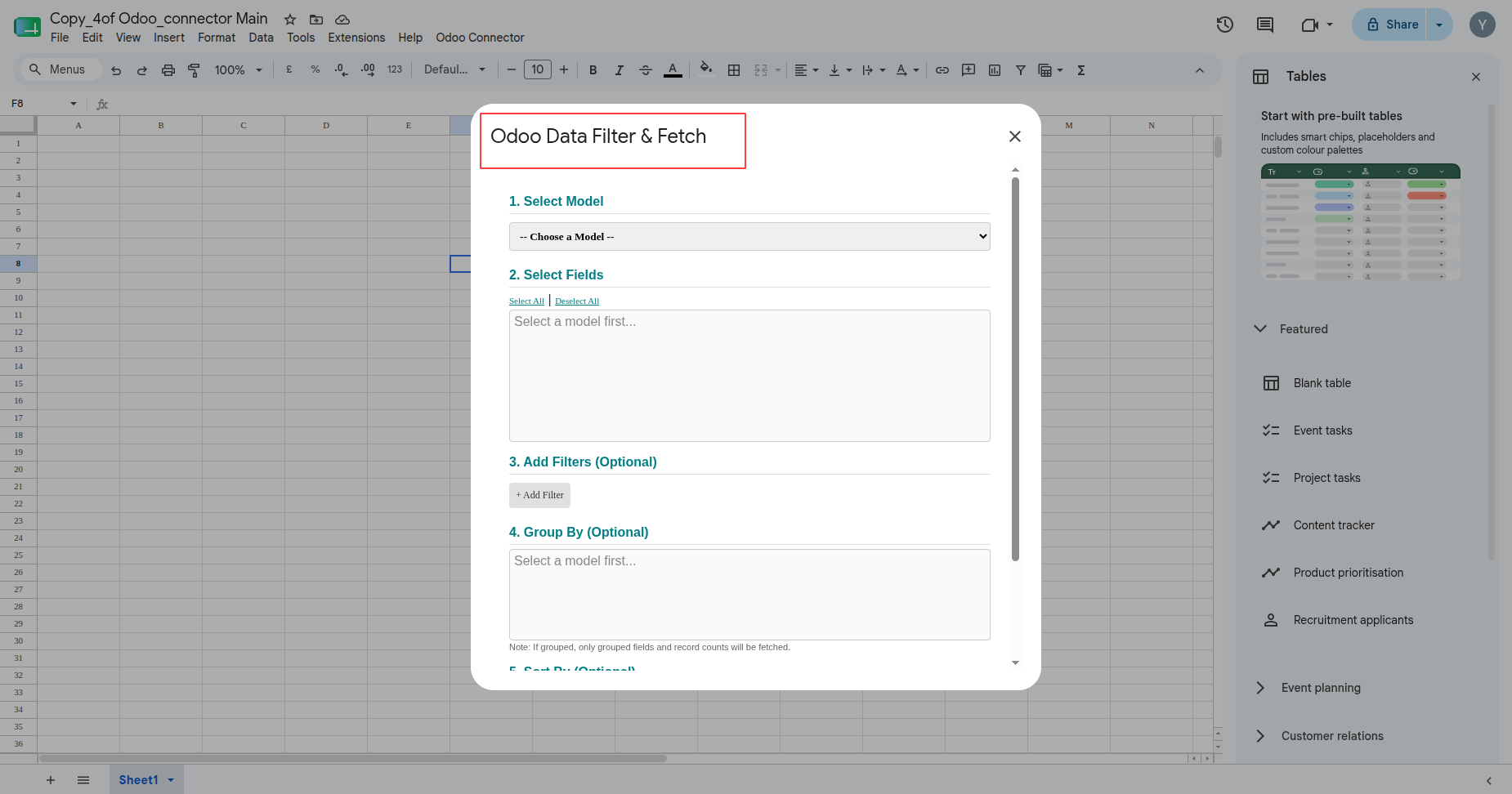
Task: Click the Create a filter icon
Action: coord(1021,70)
